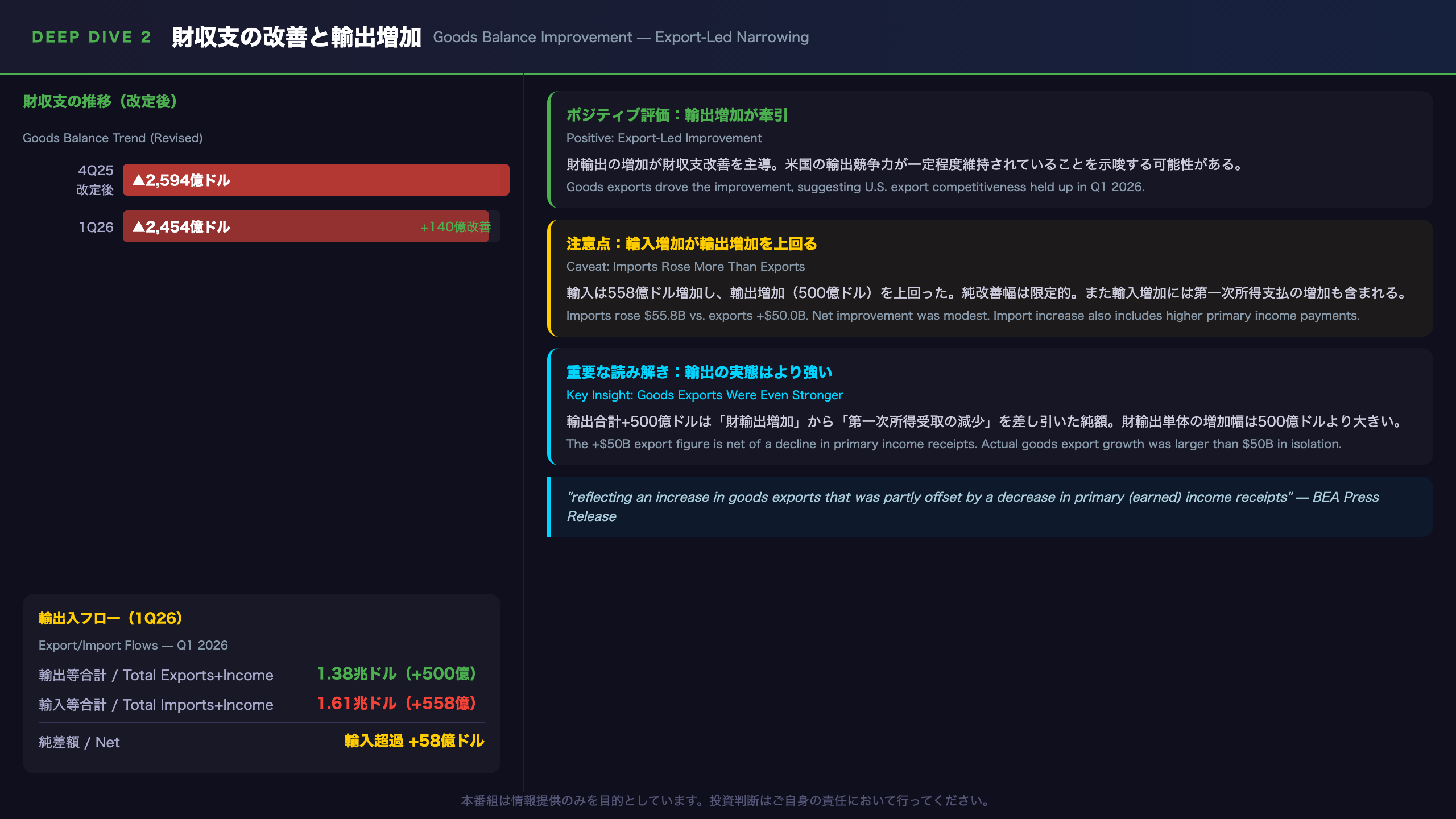The width and height of the screenshot is (1456, 819).
Task: Click the BEA Press Release italic quote
Action: coord(973,507)
